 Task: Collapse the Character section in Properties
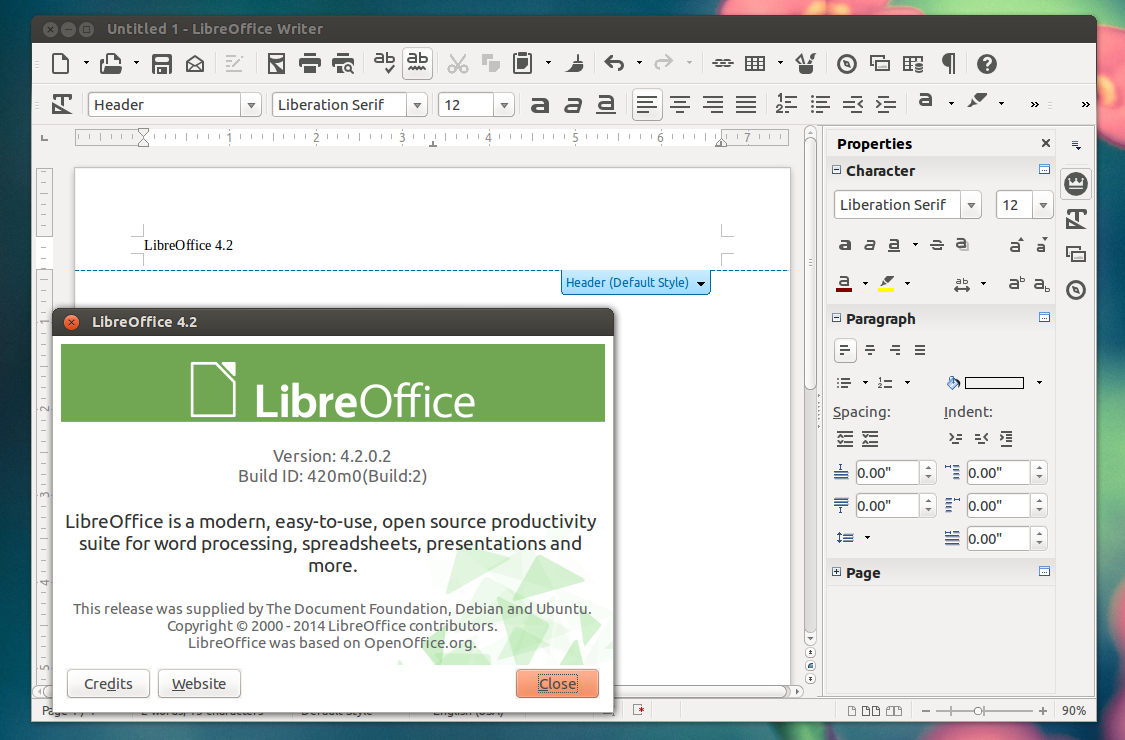pos(837,171)
